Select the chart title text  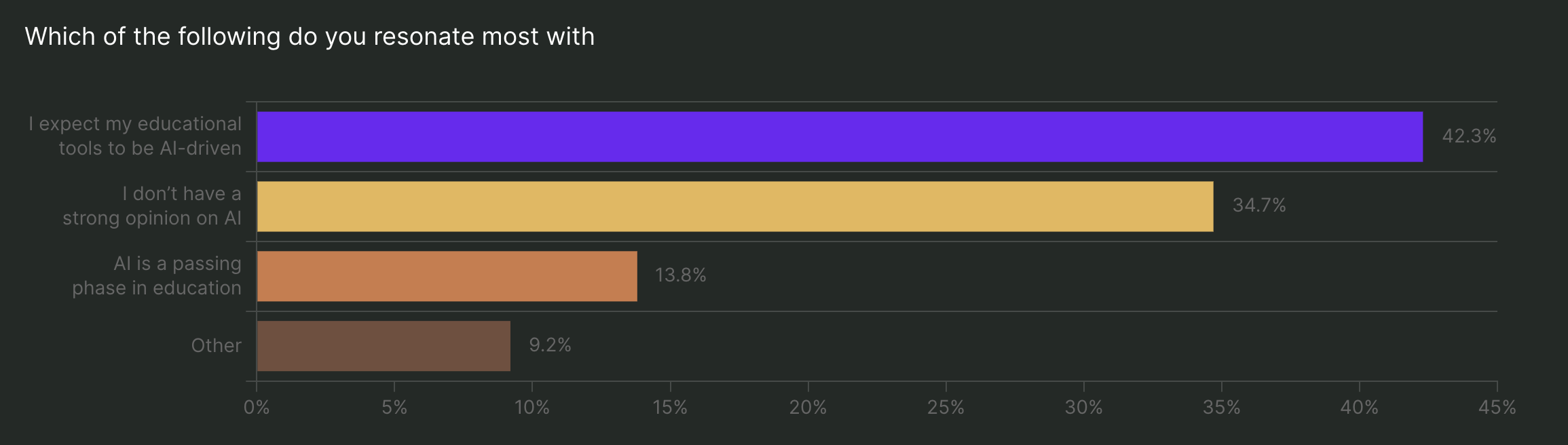click(310, 37)
